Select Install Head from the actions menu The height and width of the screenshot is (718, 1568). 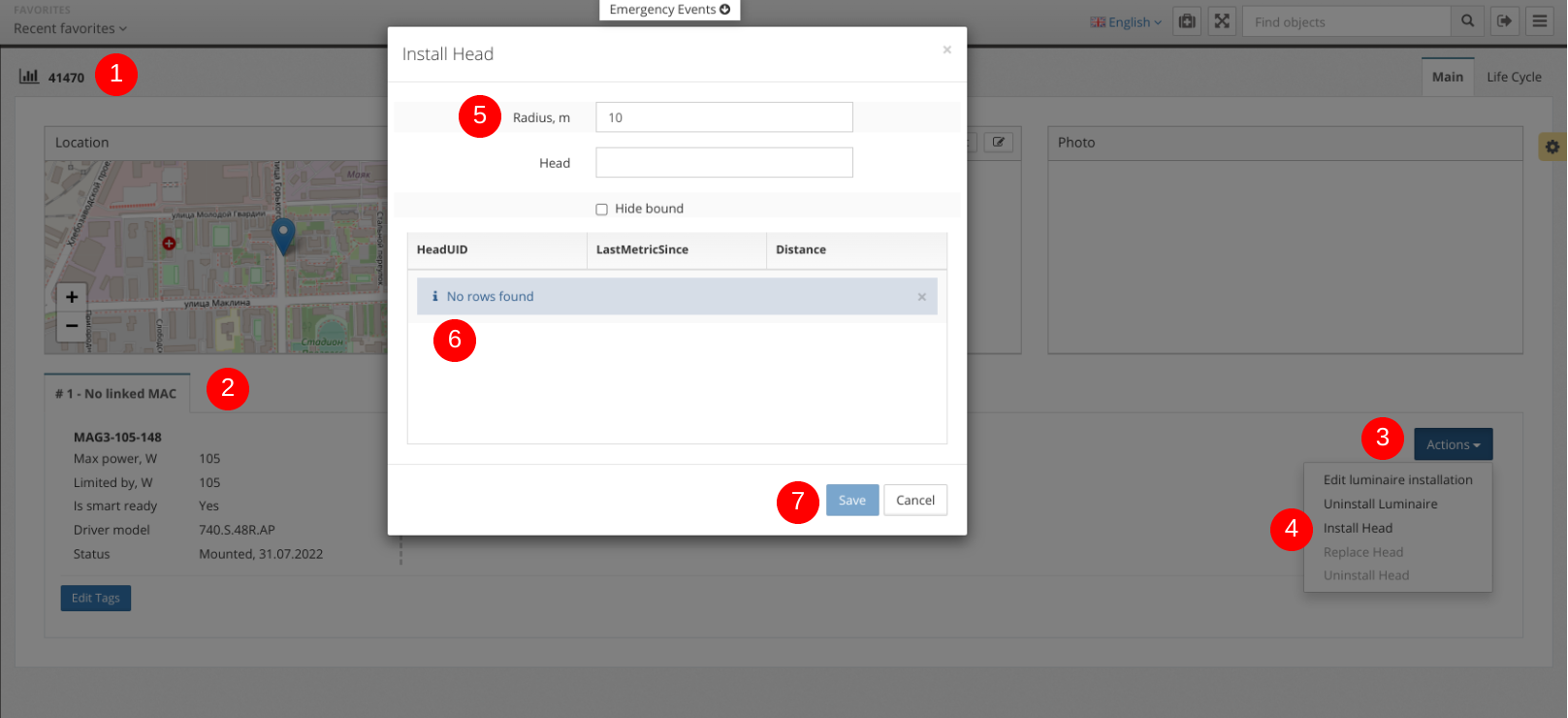click(x=1358, y=528)
